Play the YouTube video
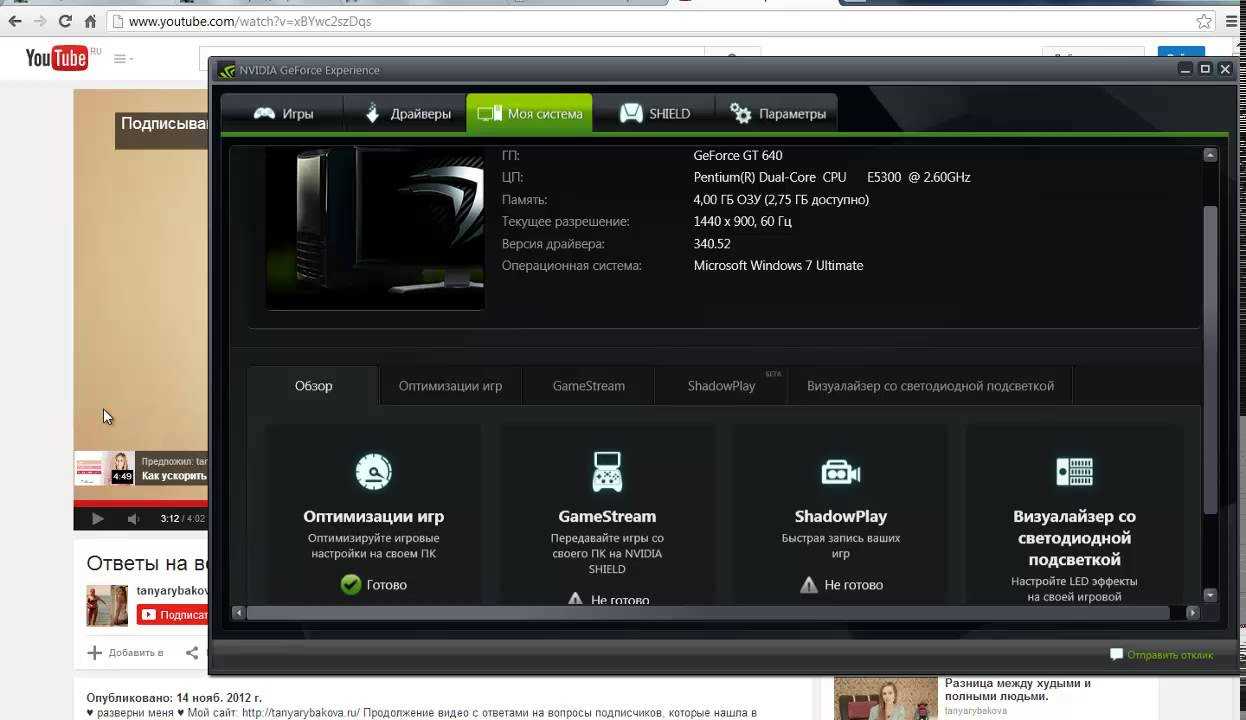 pos(97,518)
